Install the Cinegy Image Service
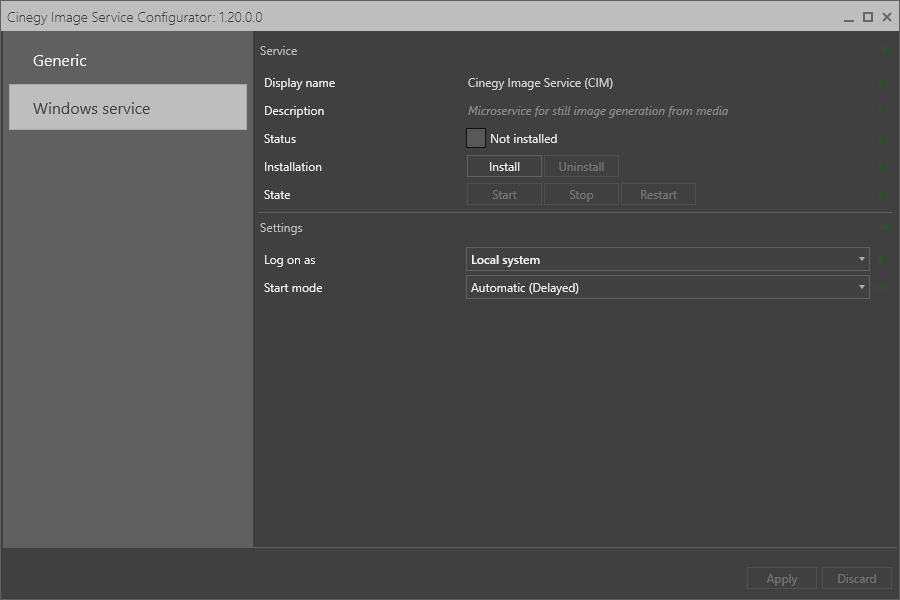900x600 pixels. [504, 167]
